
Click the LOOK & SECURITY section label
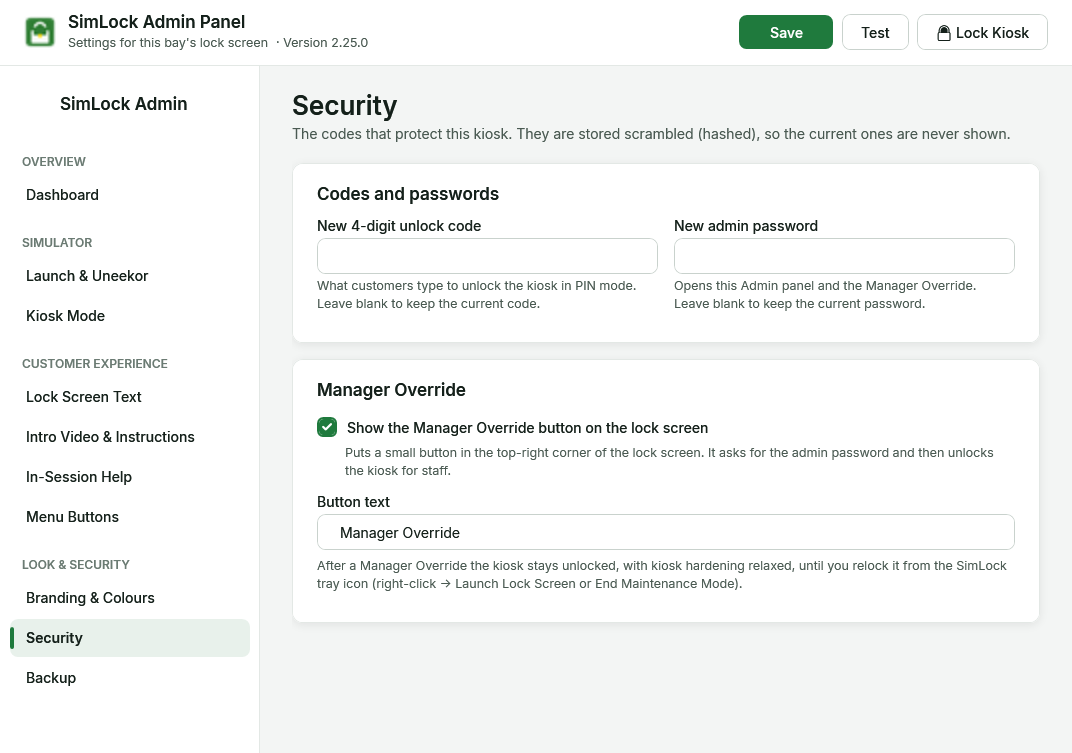(76, 565)
